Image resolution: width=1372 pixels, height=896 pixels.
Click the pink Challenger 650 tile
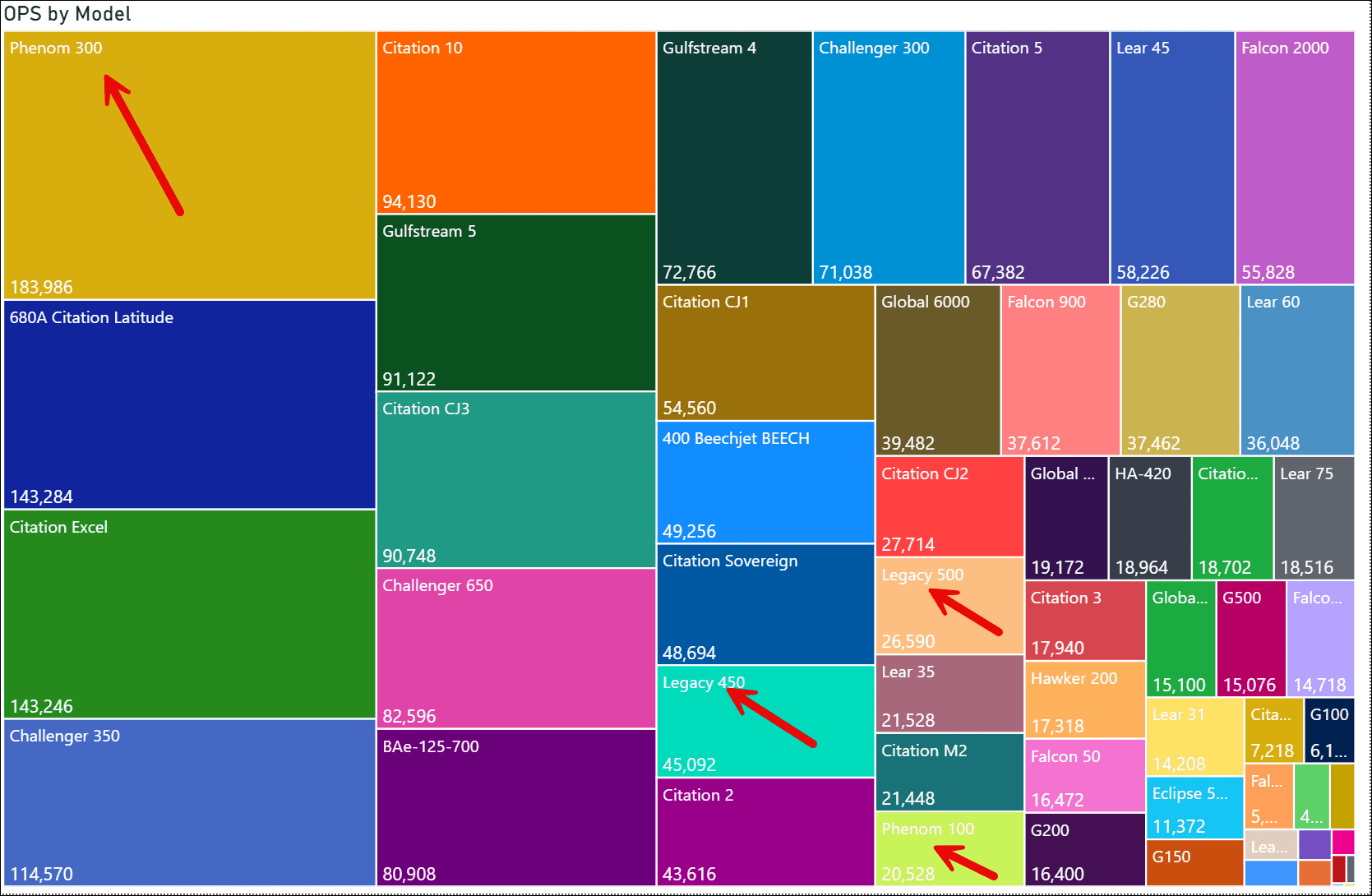click(515, 648)
